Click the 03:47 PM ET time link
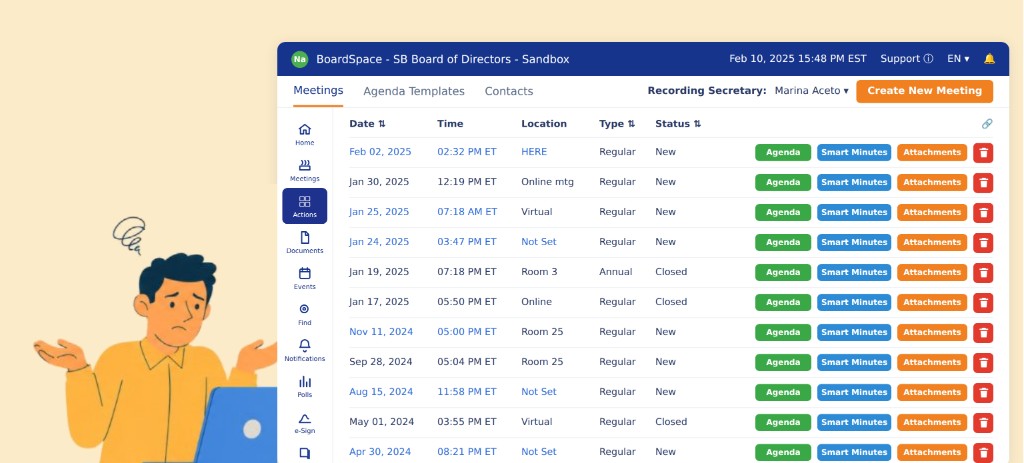This screenshot has width=1024, height=463. tap(467, 242)
